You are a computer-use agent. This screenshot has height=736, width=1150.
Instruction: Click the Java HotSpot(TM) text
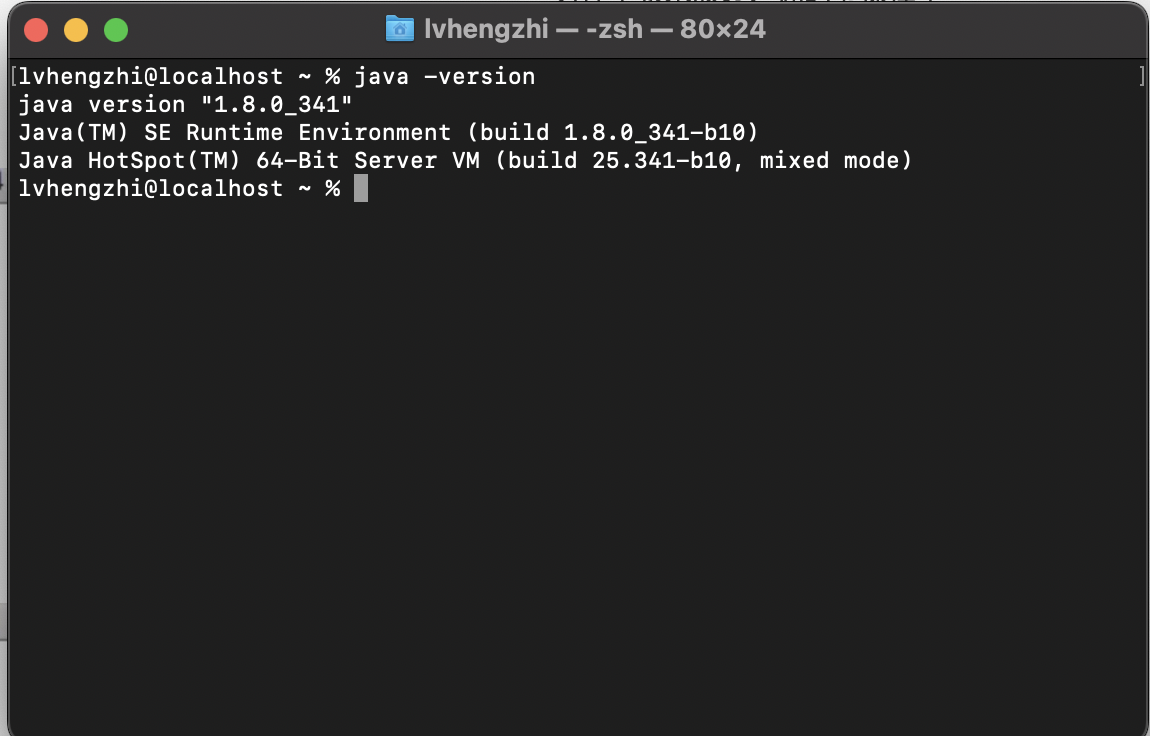(x=130, y=161)
